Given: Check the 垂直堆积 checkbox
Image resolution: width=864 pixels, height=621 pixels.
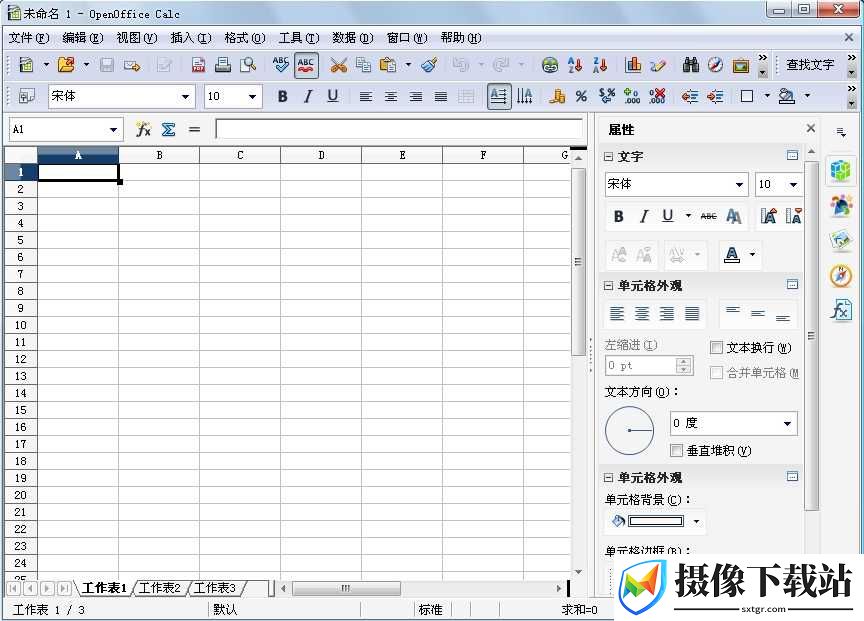Looking at the screenshot, I should [677, 451].
